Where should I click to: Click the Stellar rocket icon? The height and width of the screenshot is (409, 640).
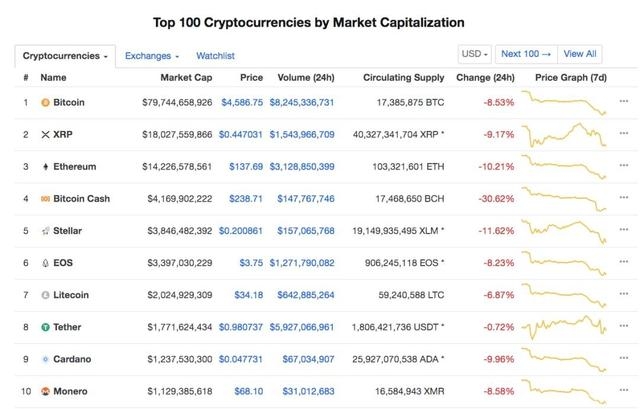click(x=44, y=230)
